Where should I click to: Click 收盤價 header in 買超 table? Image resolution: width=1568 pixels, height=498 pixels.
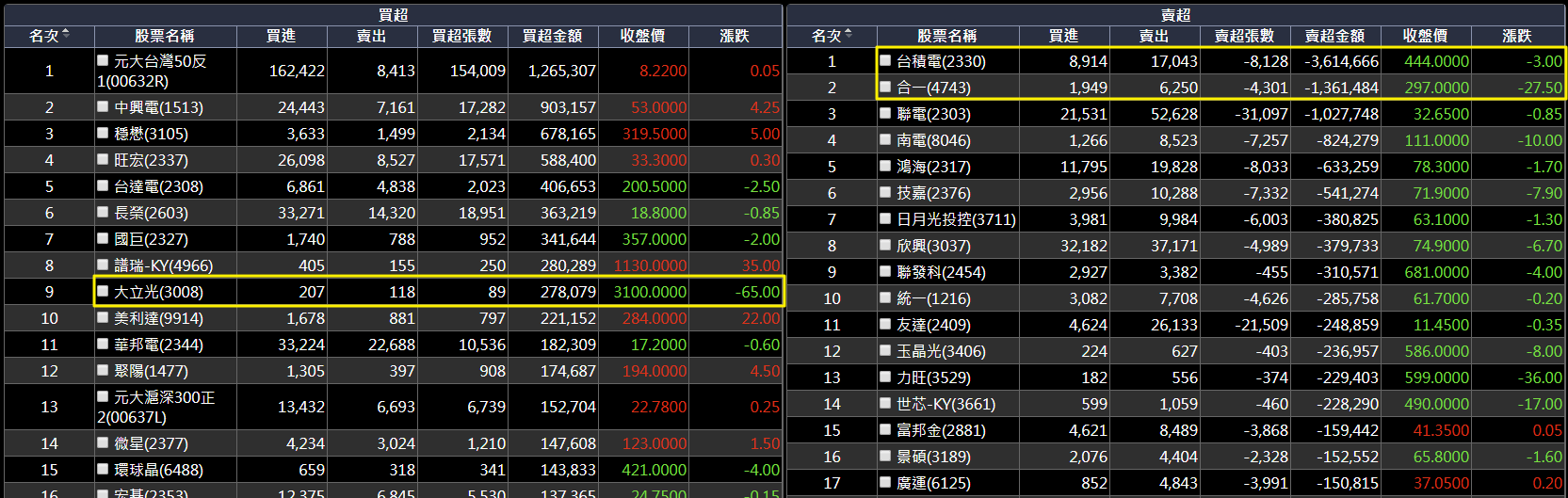pyautogui.click(x=643, y=36)
